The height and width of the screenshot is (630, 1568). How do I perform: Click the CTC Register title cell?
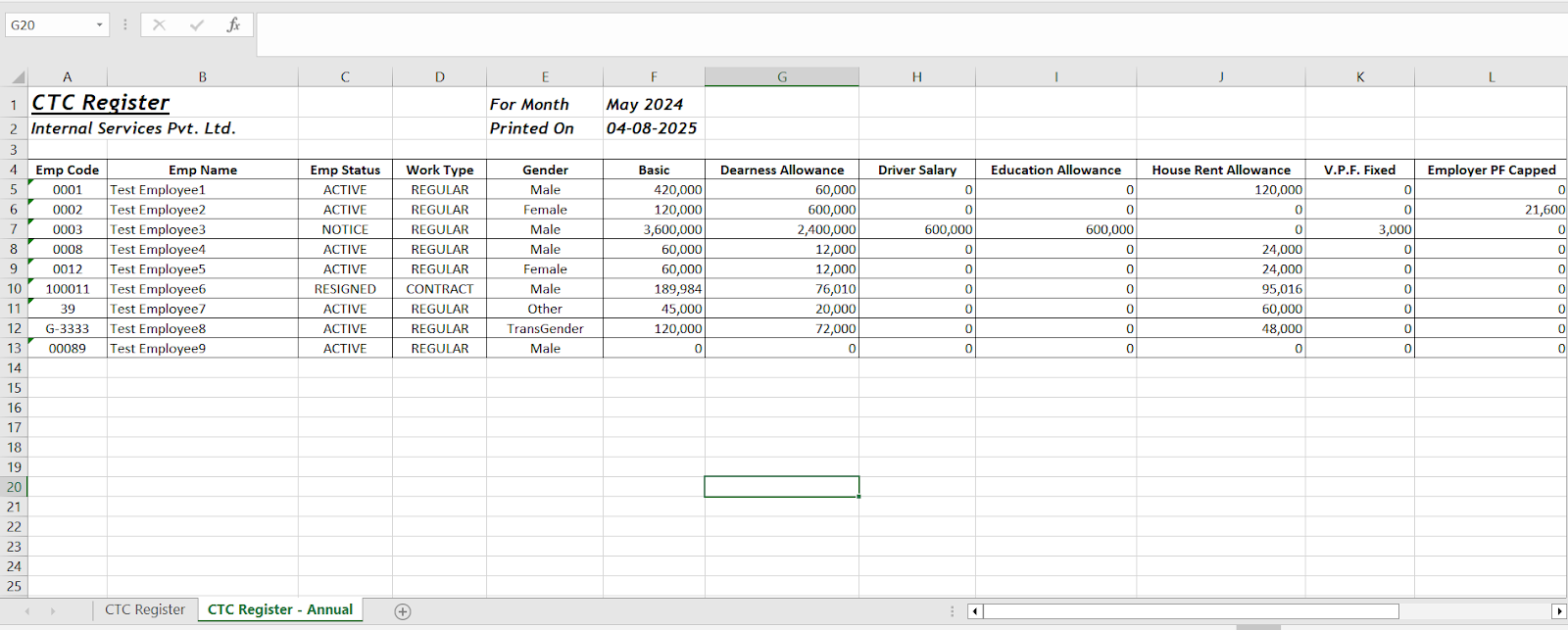[101, 103]
